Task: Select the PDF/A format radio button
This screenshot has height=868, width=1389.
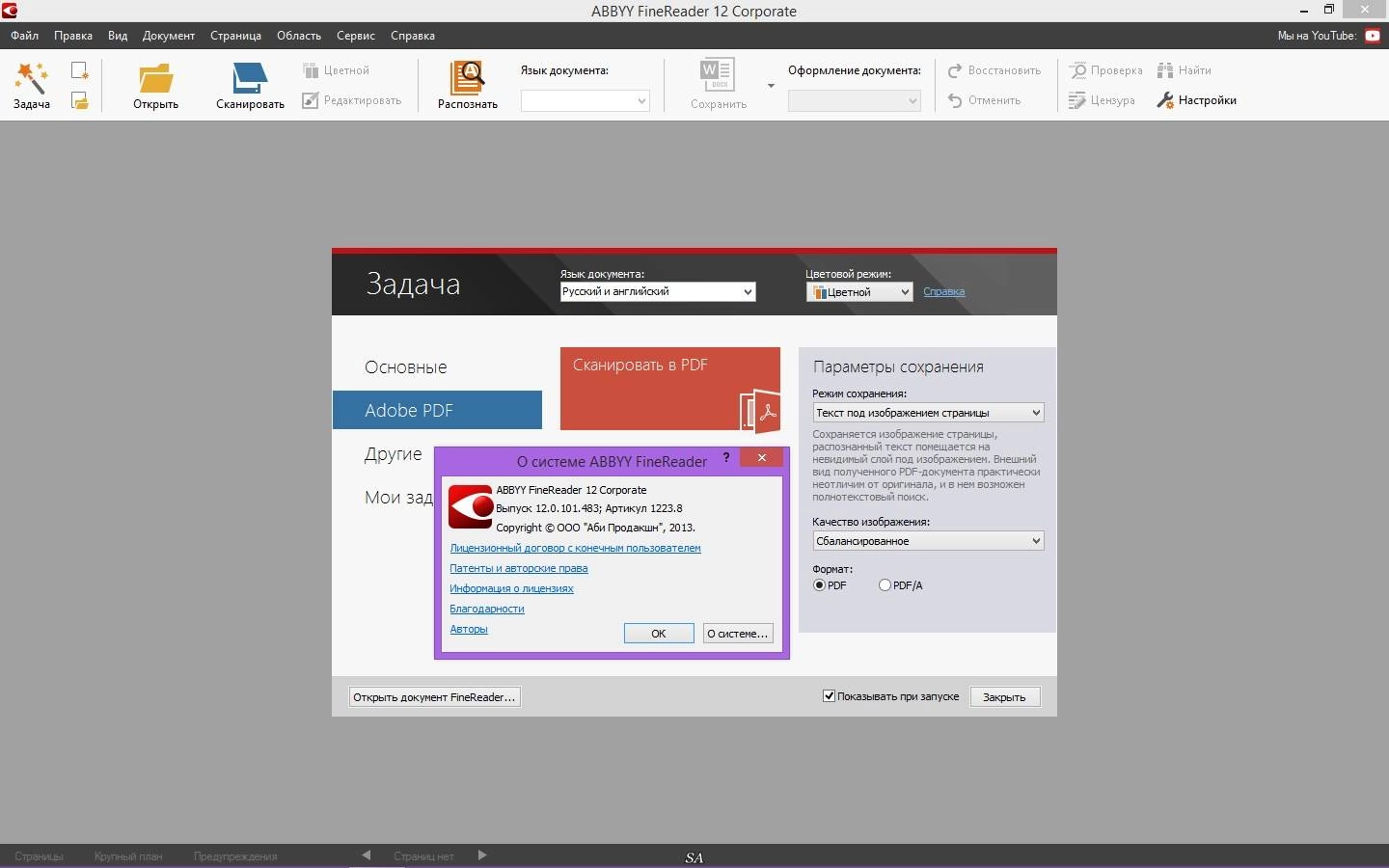Action: pos(885,585)
